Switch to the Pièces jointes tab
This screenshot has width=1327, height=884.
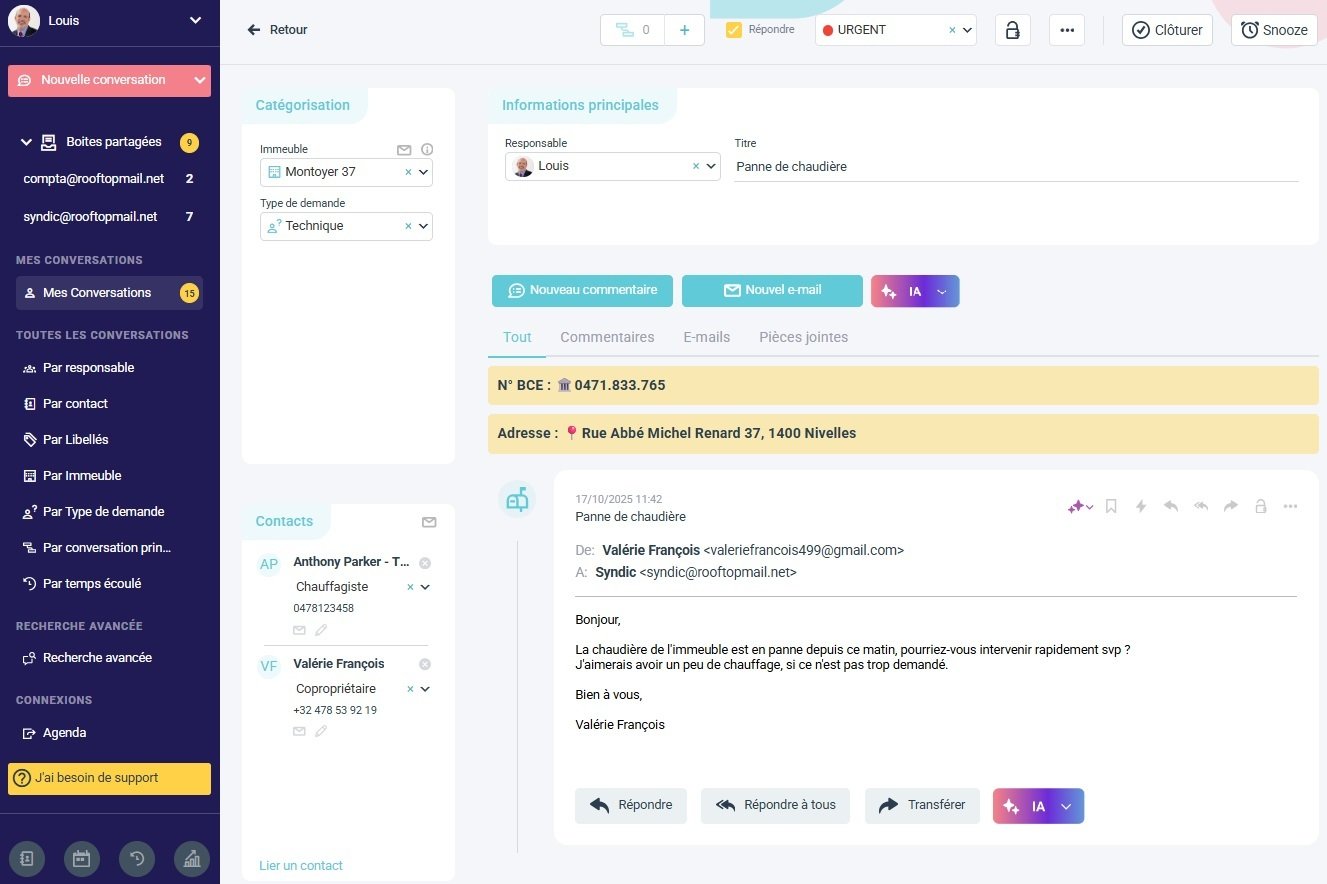[x=803, y=338]
